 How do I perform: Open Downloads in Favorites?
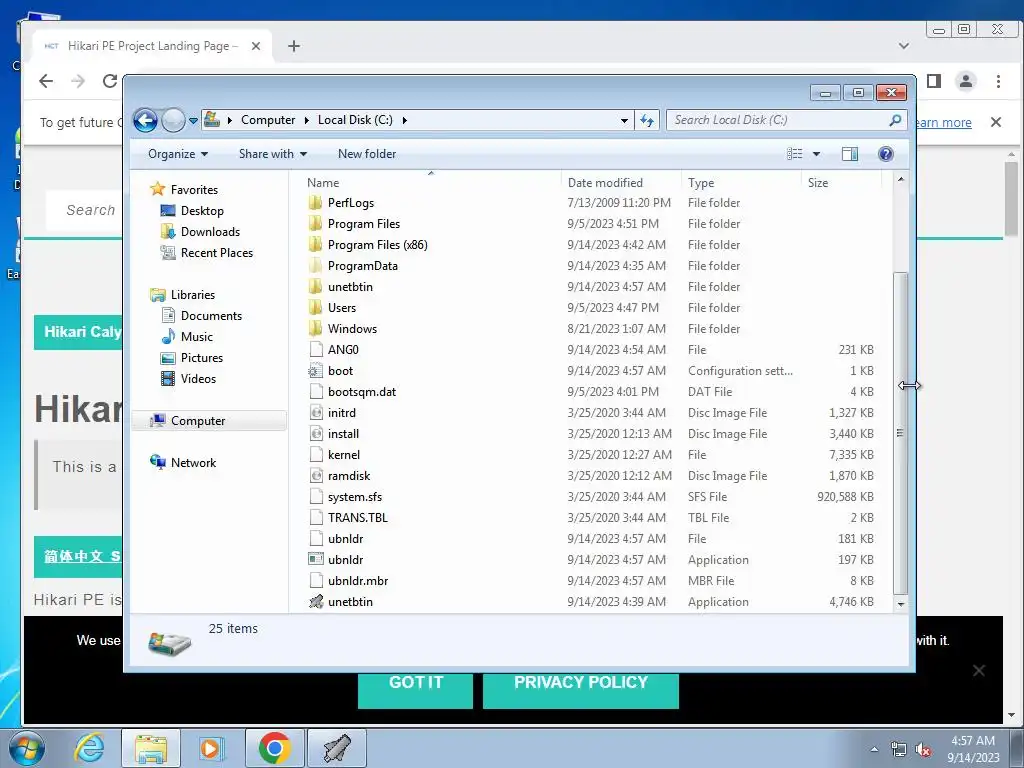point(210,232)
